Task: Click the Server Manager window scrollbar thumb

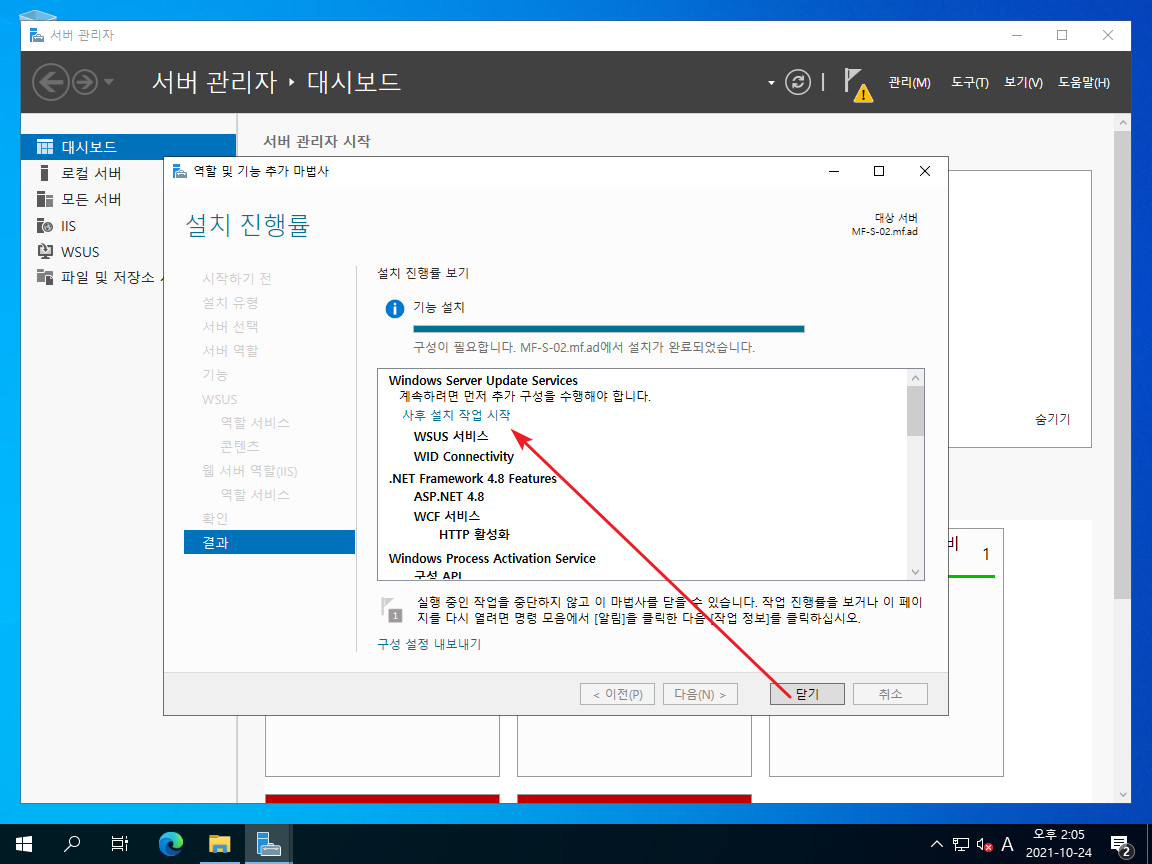Action: (x=1122, y=365)
